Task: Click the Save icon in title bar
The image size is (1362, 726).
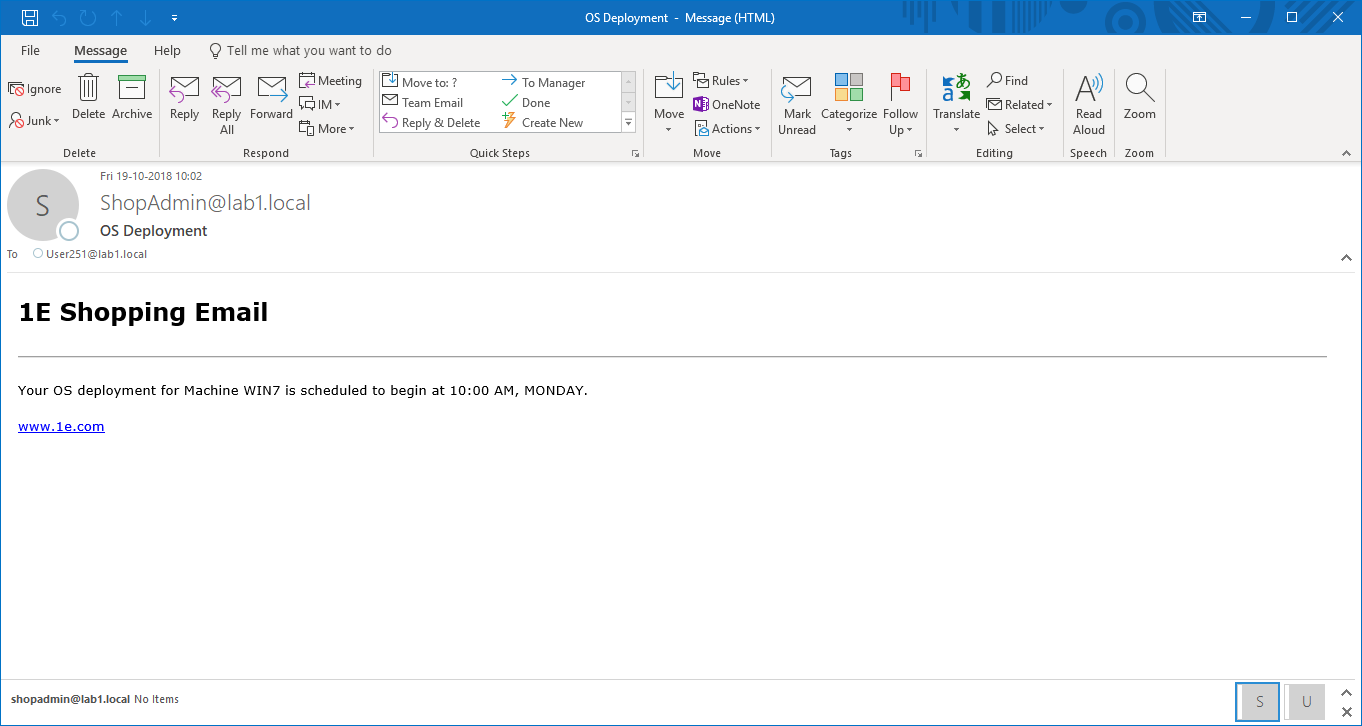Action: (30, 18)
